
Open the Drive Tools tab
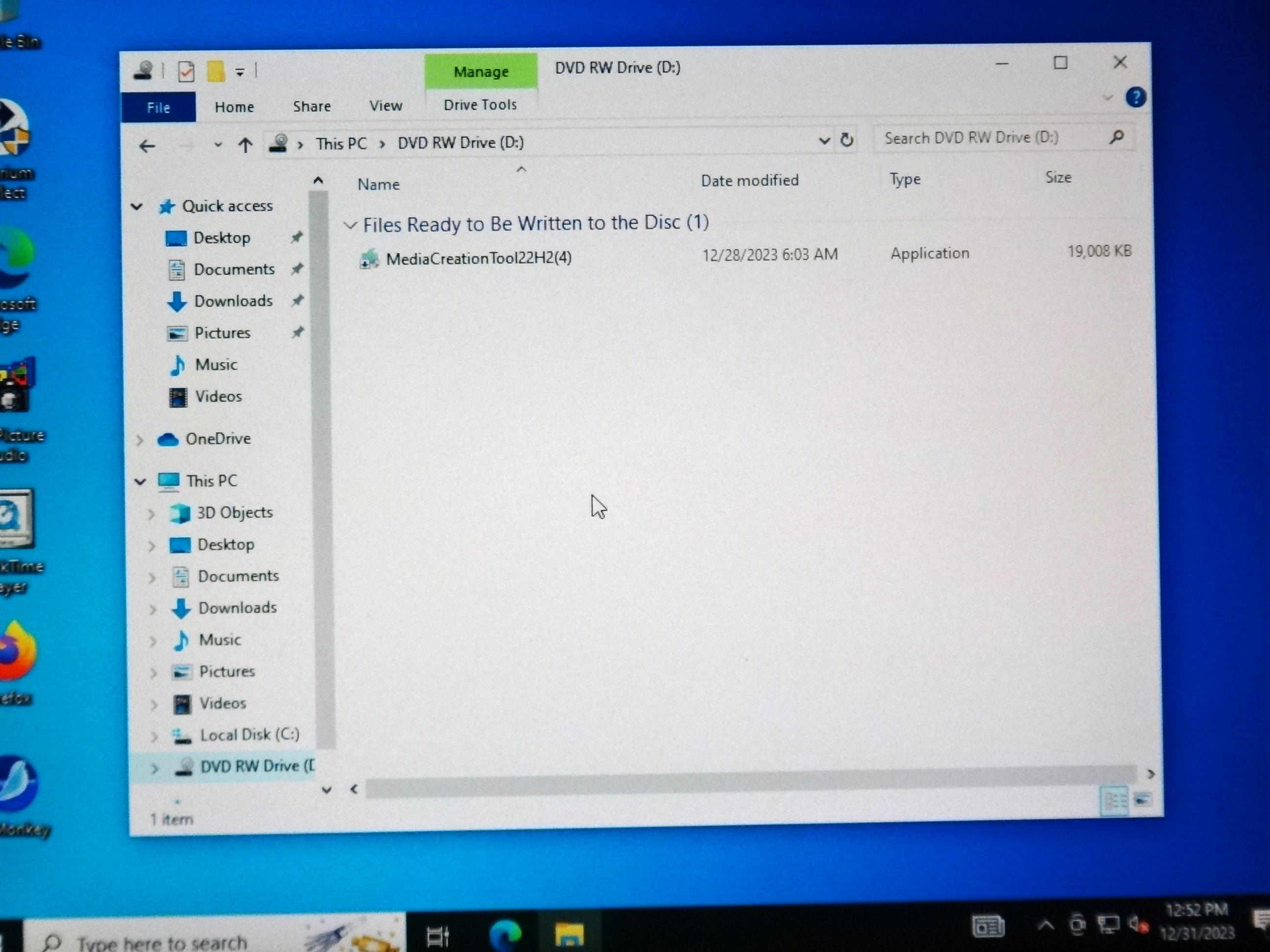click(480, 104)
